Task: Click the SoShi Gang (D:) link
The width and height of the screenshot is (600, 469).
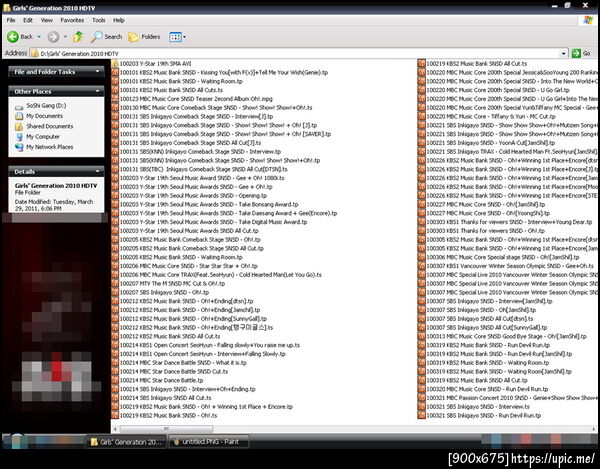Action: tap(46, 106)
